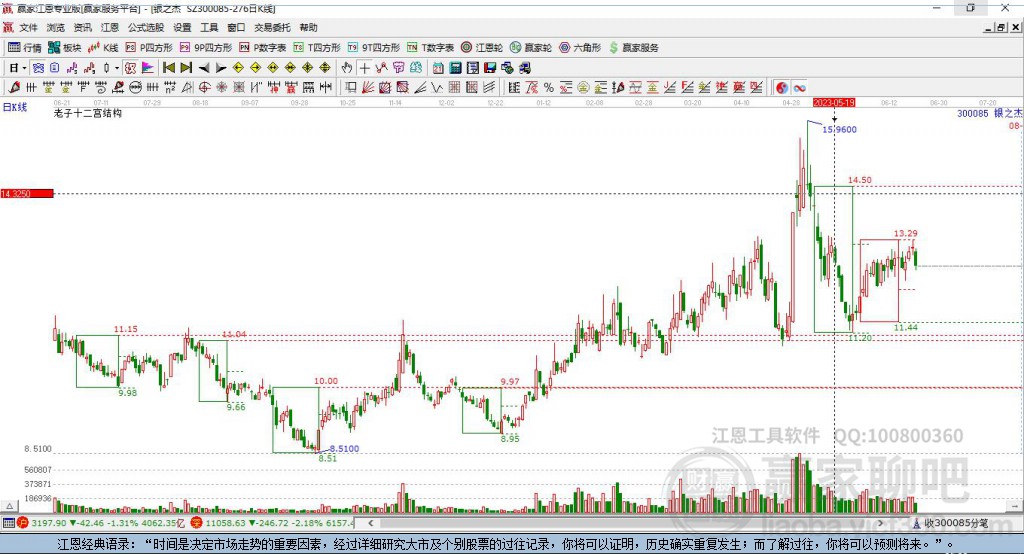
Task: Click the 收300085分笔 status entry
Action: [x=957, y=523]
